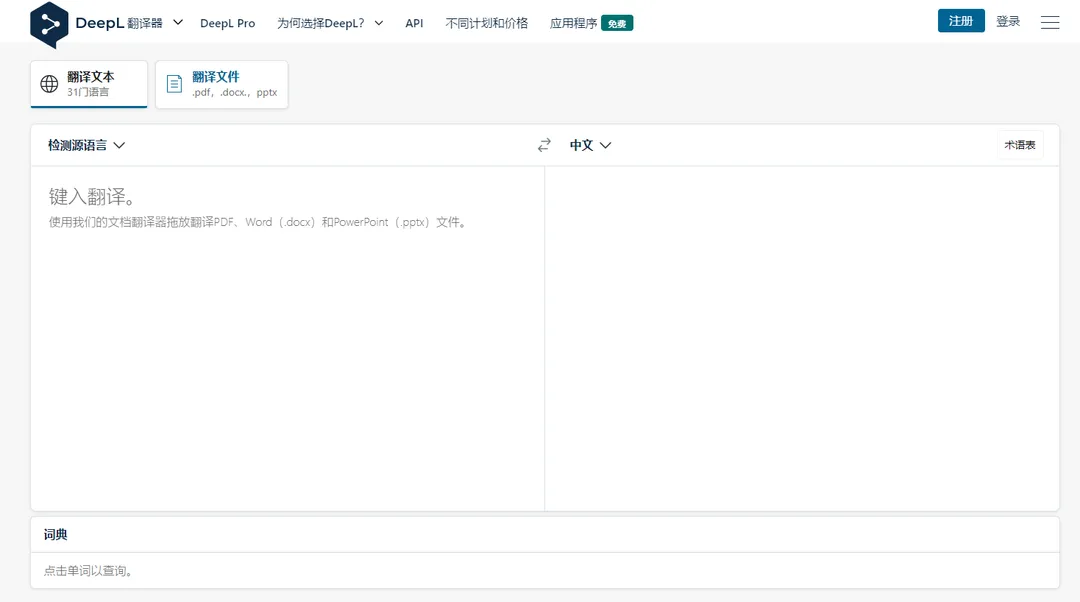Click the 词典 dictionary heading

click(x=56, y=534)
